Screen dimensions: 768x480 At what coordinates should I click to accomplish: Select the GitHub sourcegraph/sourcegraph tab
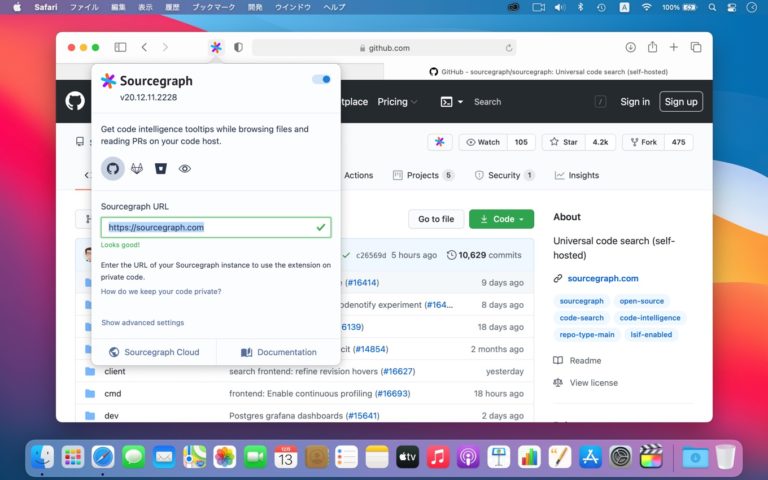[548, 72]
